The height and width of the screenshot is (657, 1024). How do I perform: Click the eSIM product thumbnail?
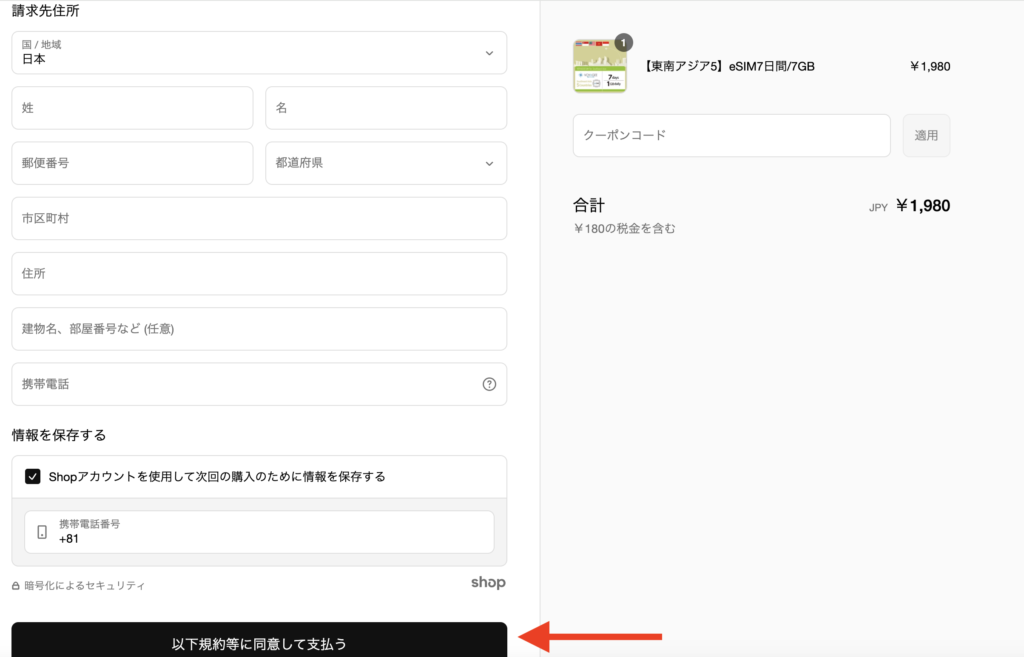pyautogui.click(x=600, y=66)
